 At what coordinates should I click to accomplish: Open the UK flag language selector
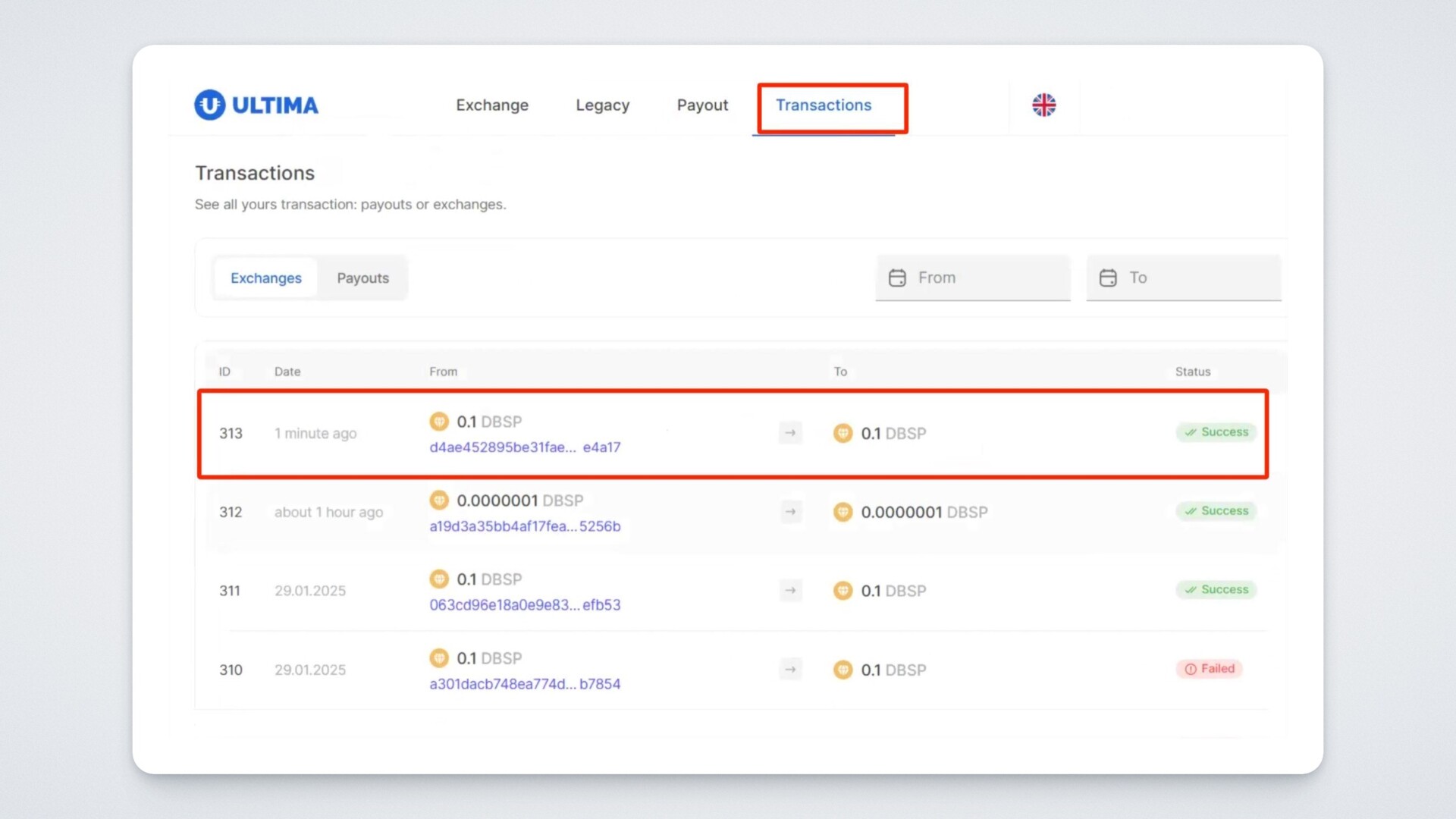(x=1043, y=105)
